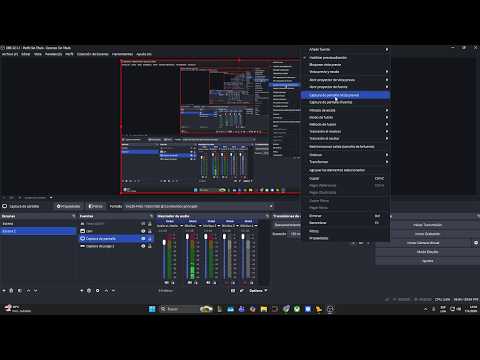Open the Archivo menu in the menu bar
The height and width of the screenshot is (360, 480).
coord(10,54)
